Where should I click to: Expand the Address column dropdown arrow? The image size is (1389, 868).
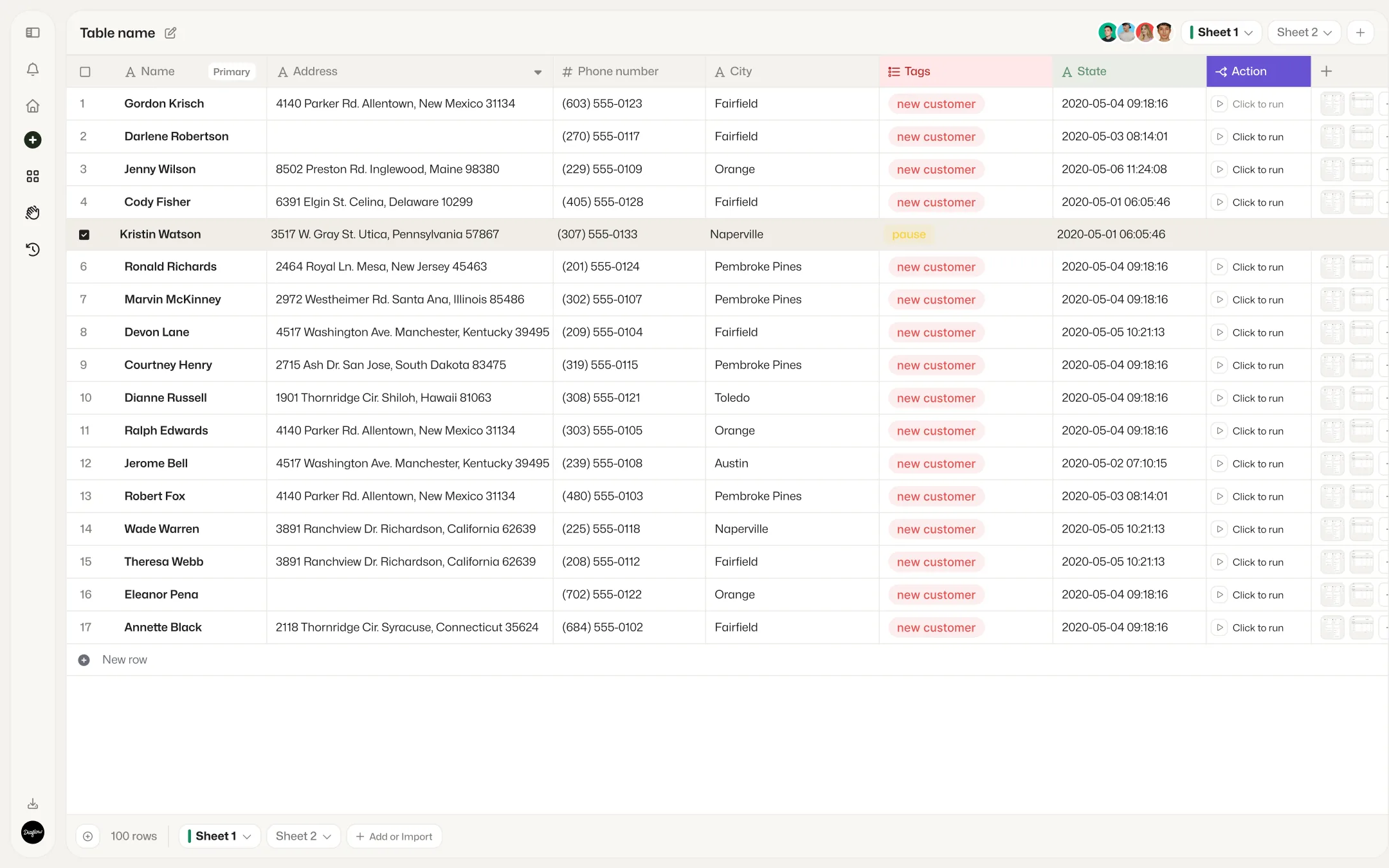(538, 72)
